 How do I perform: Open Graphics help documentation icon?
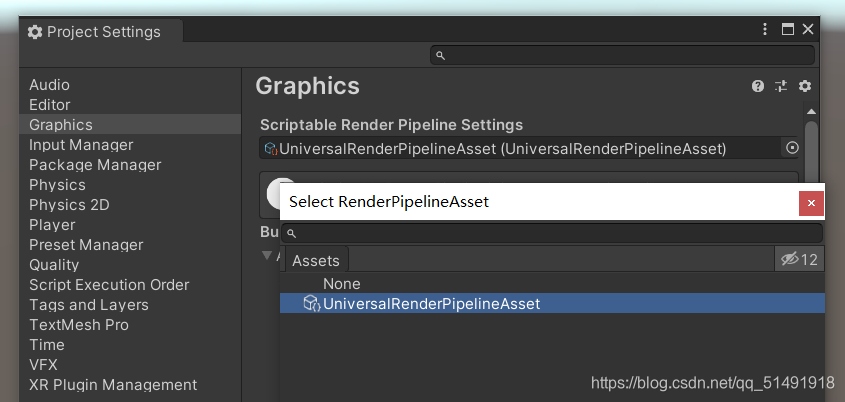point(758,86)
